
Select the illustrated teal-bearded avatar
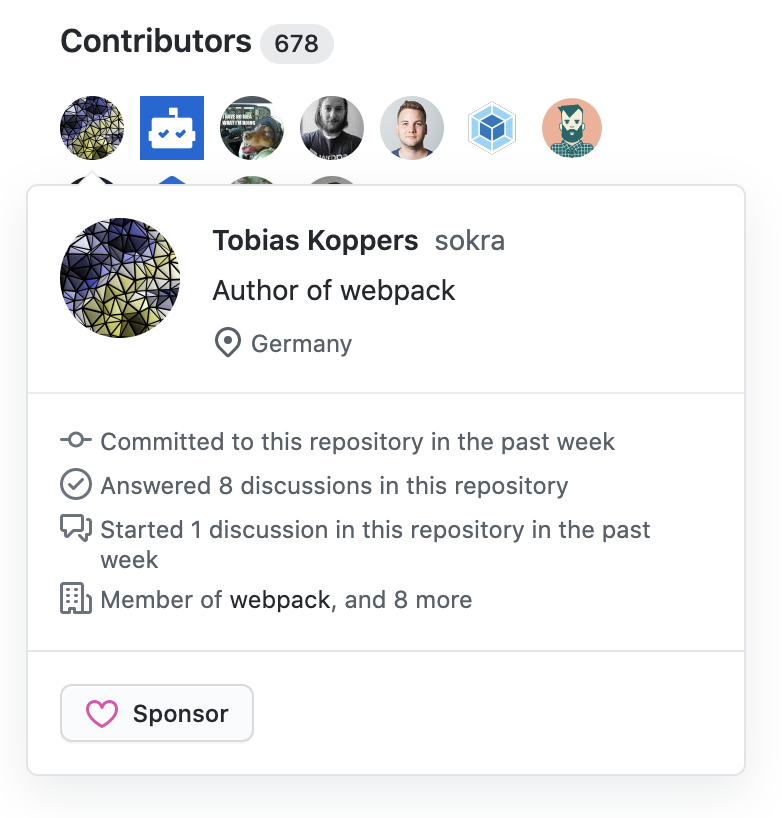coord(572,128)
